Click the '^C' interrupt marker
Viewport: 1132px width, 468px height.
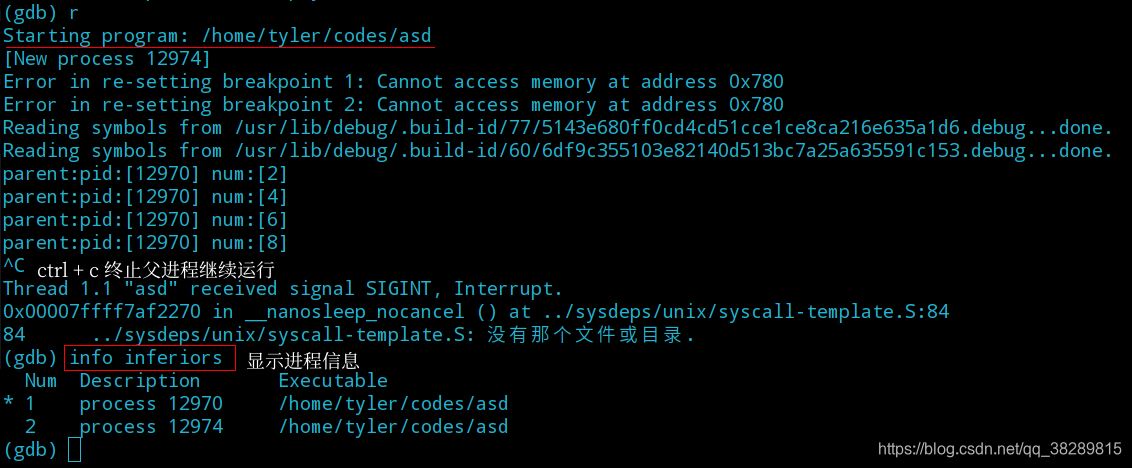tap(14, 266)
